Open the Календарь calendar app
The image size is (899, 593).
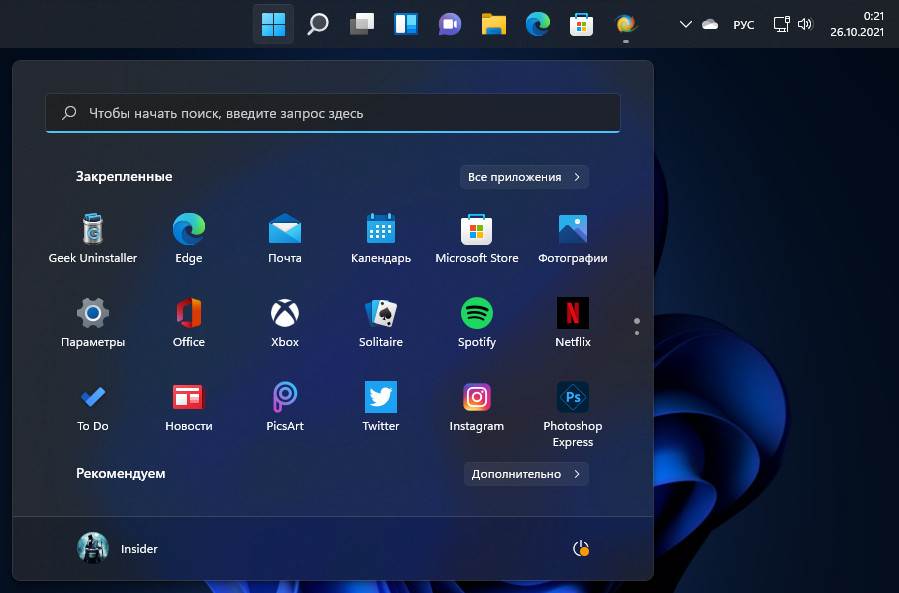(x=381, y=238)
